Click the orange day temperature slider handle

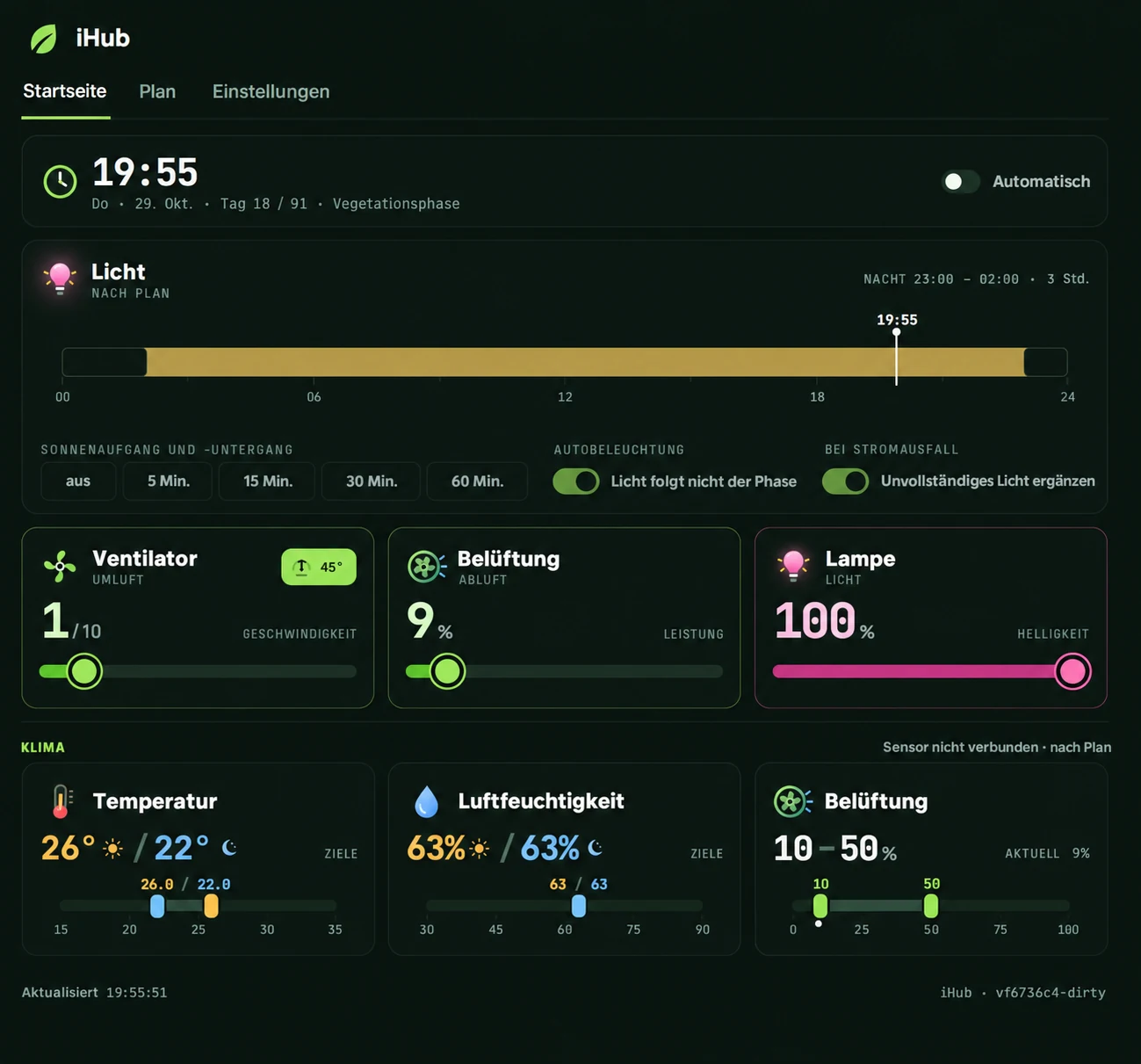pyautogui.click(x=211, y=906)
